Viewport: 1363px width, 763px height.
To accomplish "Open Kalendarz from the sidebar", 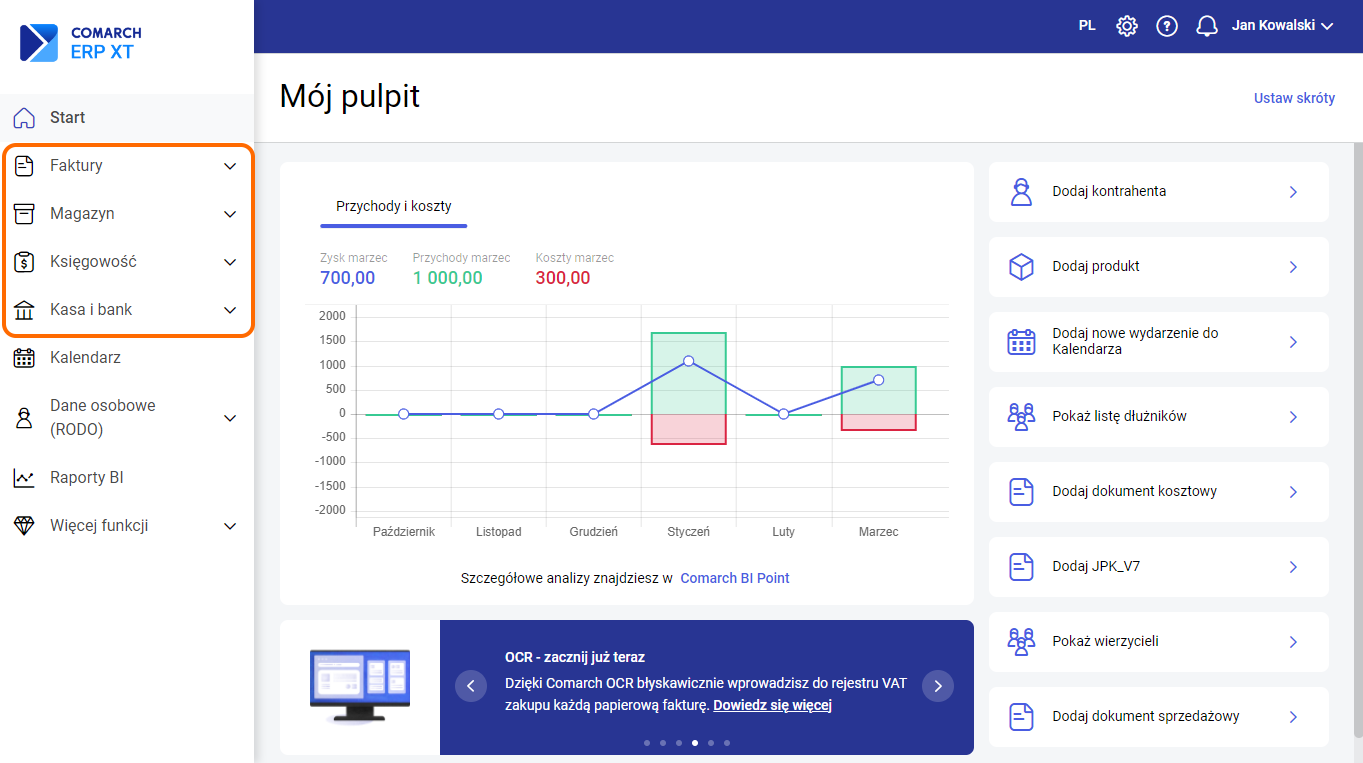I will (x=85, y=358).
